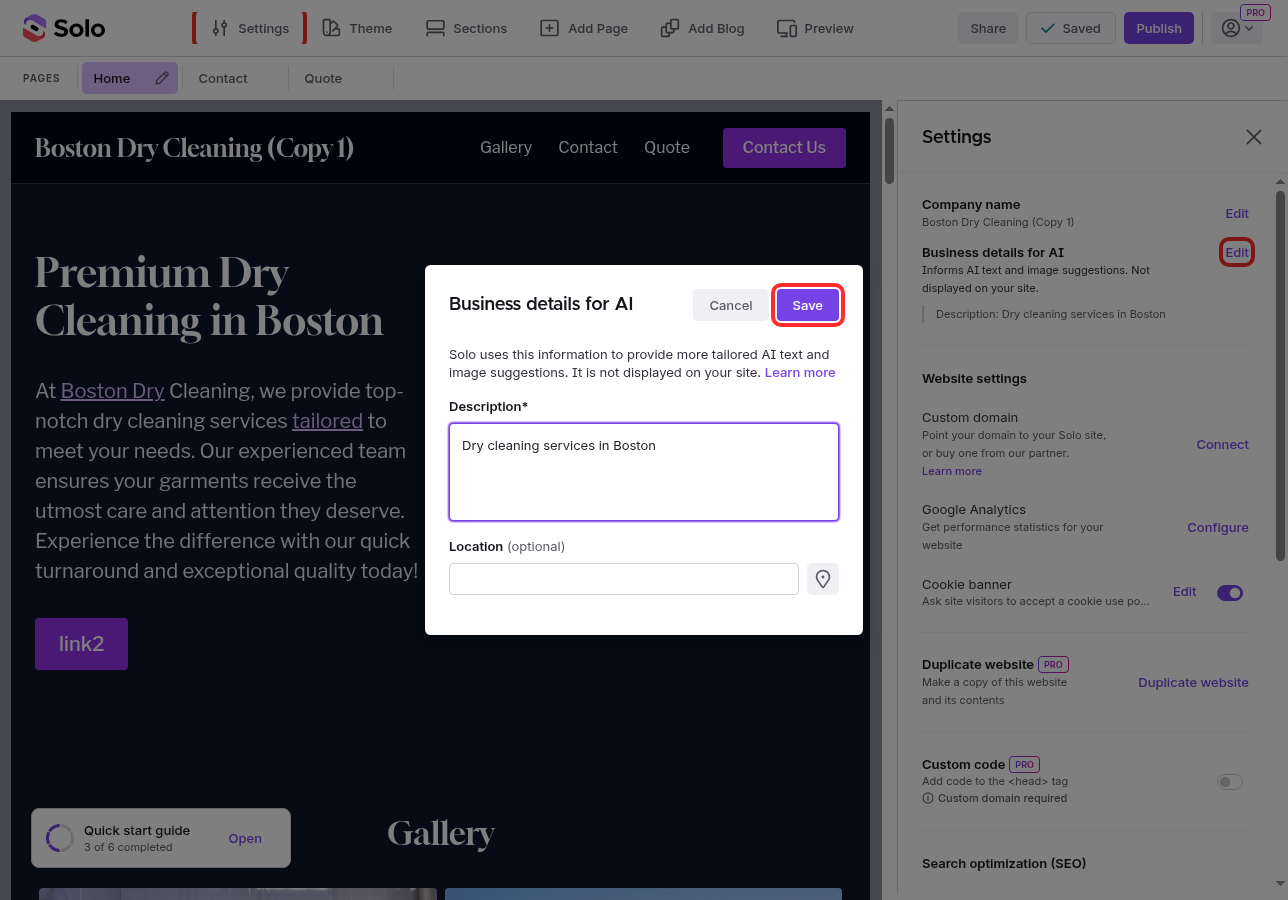
Task: Click the Location input field
Action: point(624,579)
